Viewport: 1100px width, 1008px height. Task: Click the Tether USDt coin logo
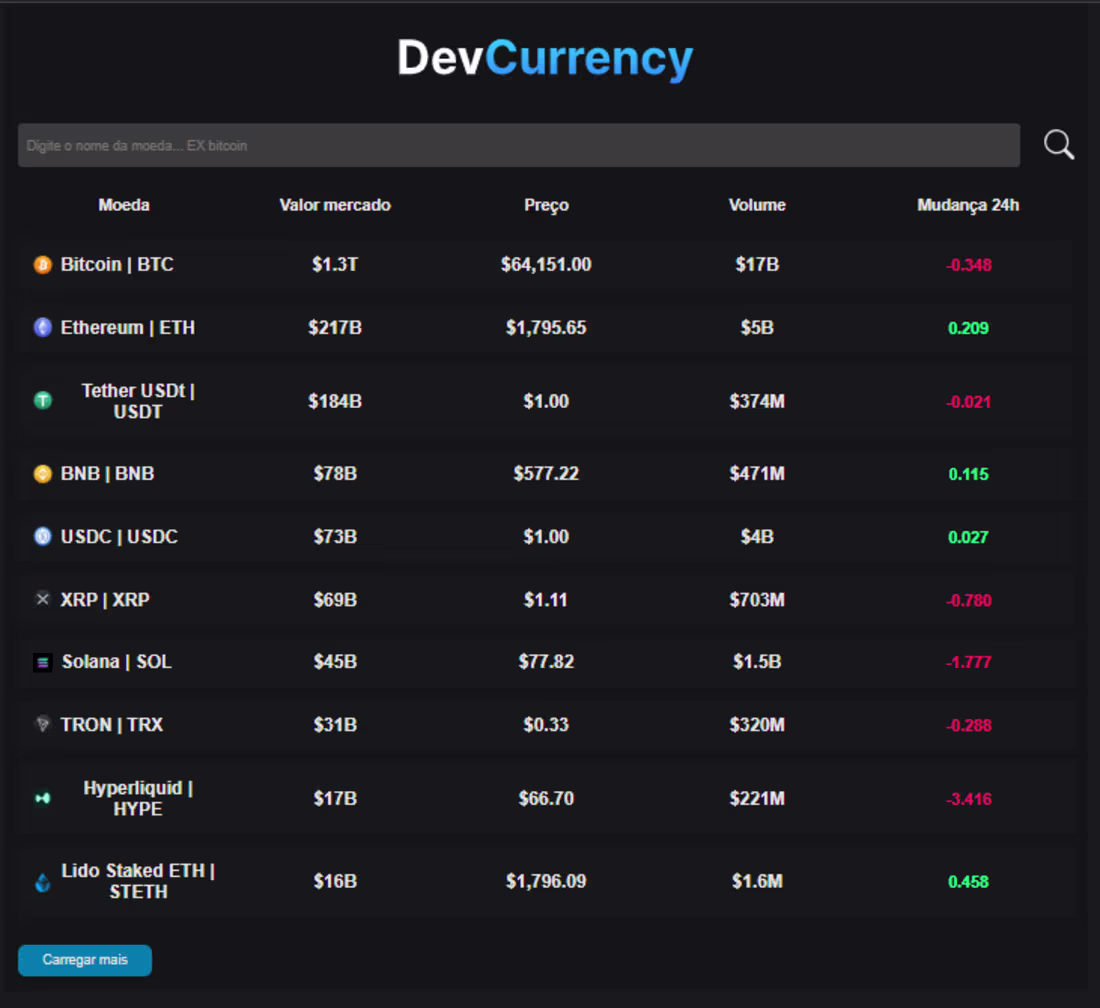43,401
